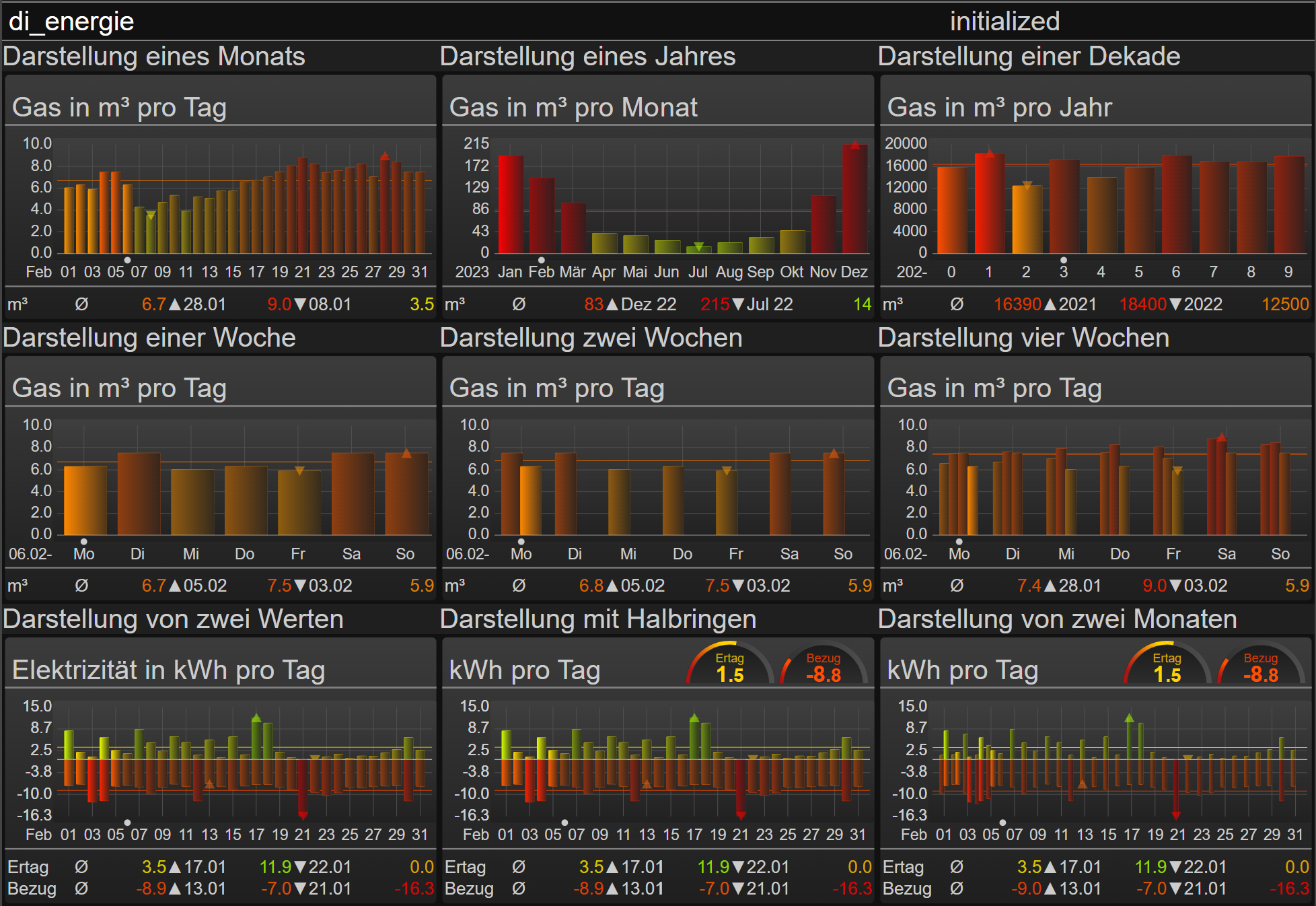Screen dimensions: 1316x906
Task: Click the 'di_energie' header label
Action: click(71, 22)
